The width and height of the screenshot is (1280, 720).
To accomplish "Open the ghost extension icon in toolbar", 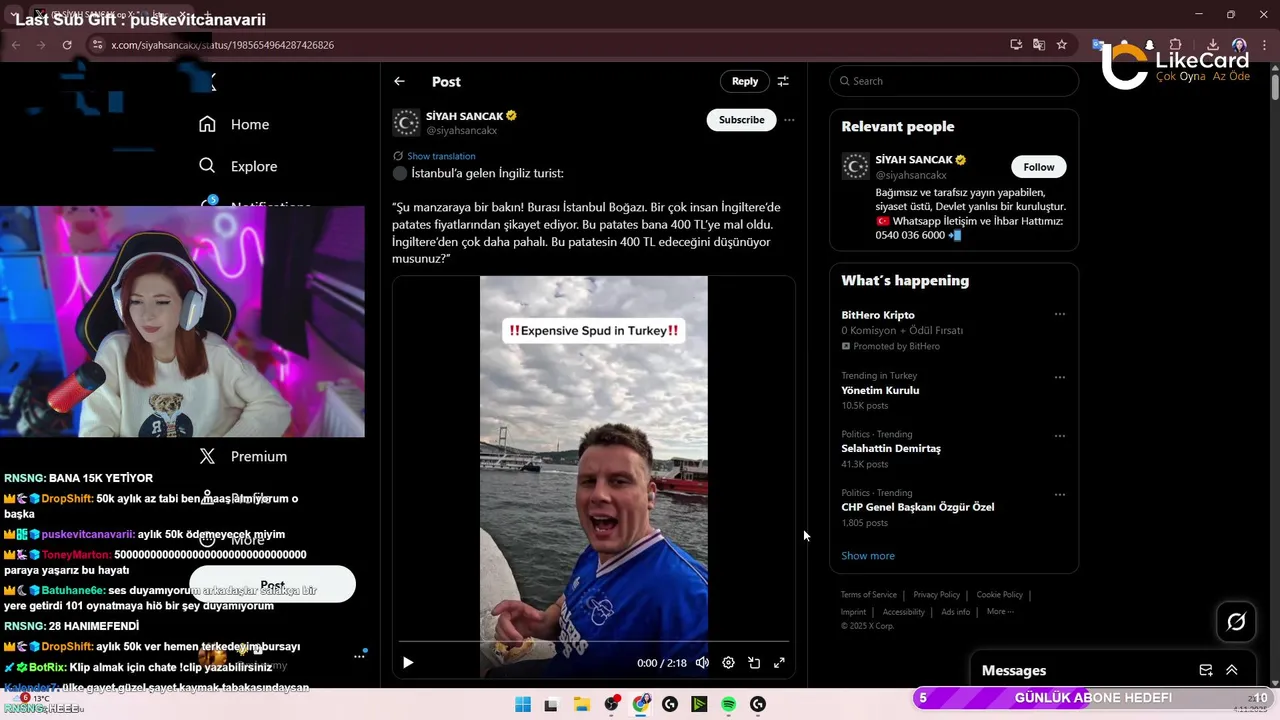I will tap(1149, 45).
